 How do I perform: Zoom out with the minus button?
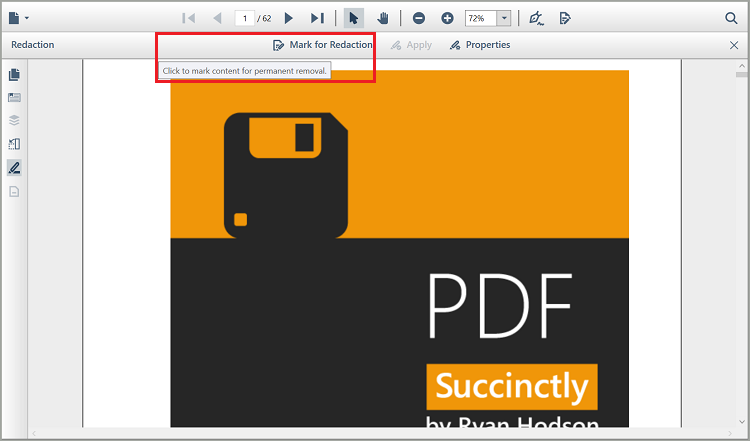[x=419, y=18]
